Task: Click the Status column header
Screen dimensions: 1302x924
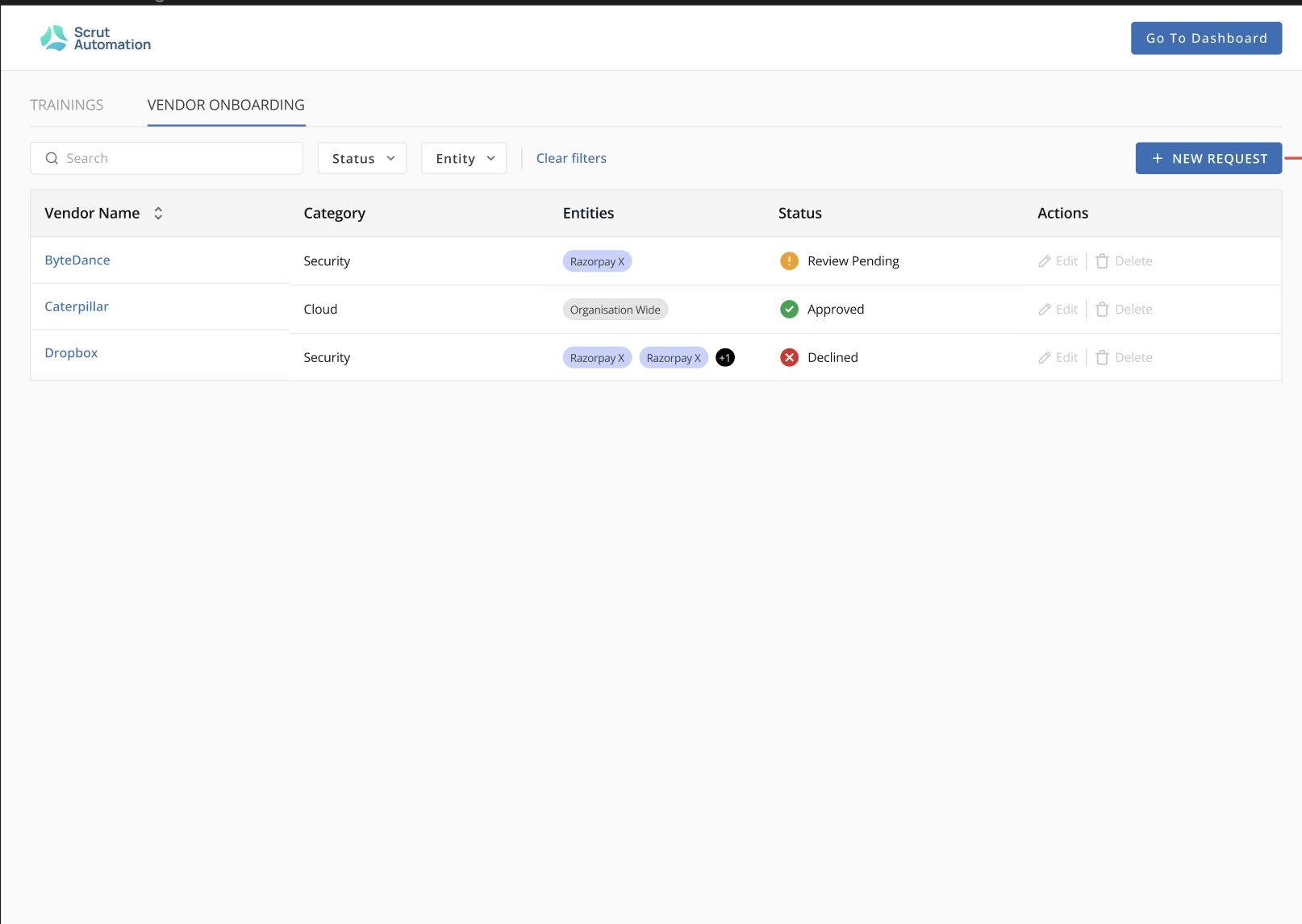Action: click(800, 213)
